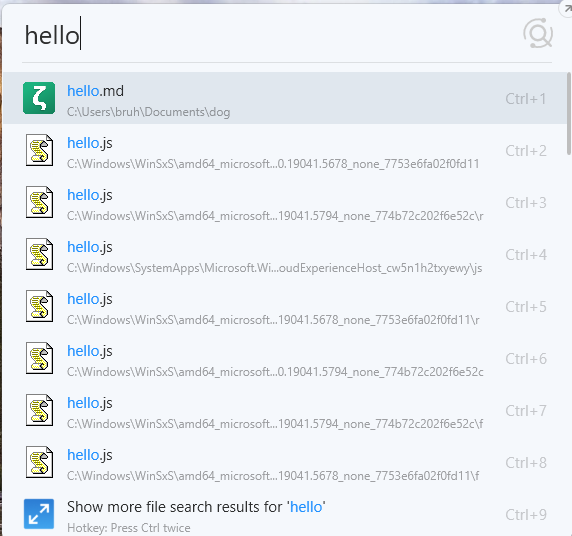The image size is (572, 536).
Task: Select hello.js in the 5678_none_7753e6fa02f0fd11\r path
Action: [285, 306]
